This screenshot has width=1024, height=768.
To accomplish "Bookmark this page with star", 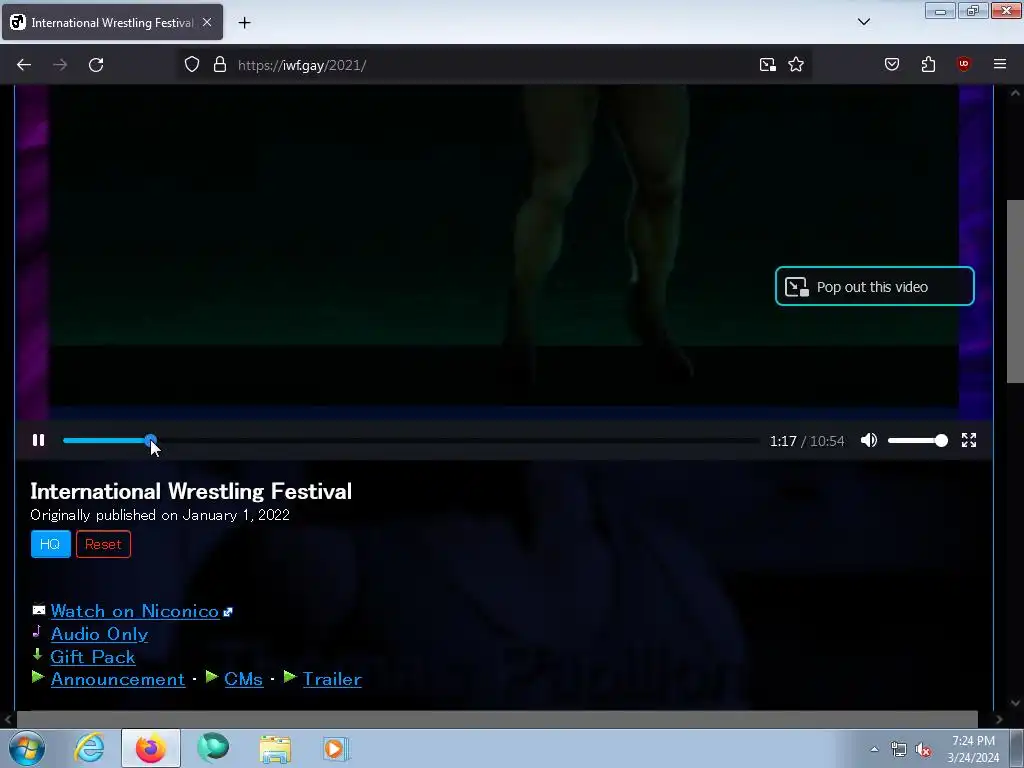I will [x=795, y=65].
